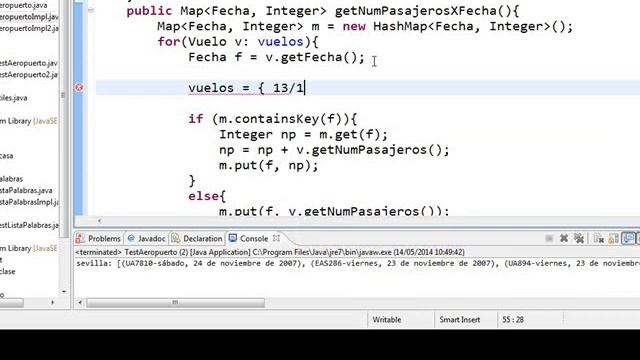The image size is (640, 360).
Task: Click the 'Integer np = m.get(f);' statement
Action: coord(303,134)
